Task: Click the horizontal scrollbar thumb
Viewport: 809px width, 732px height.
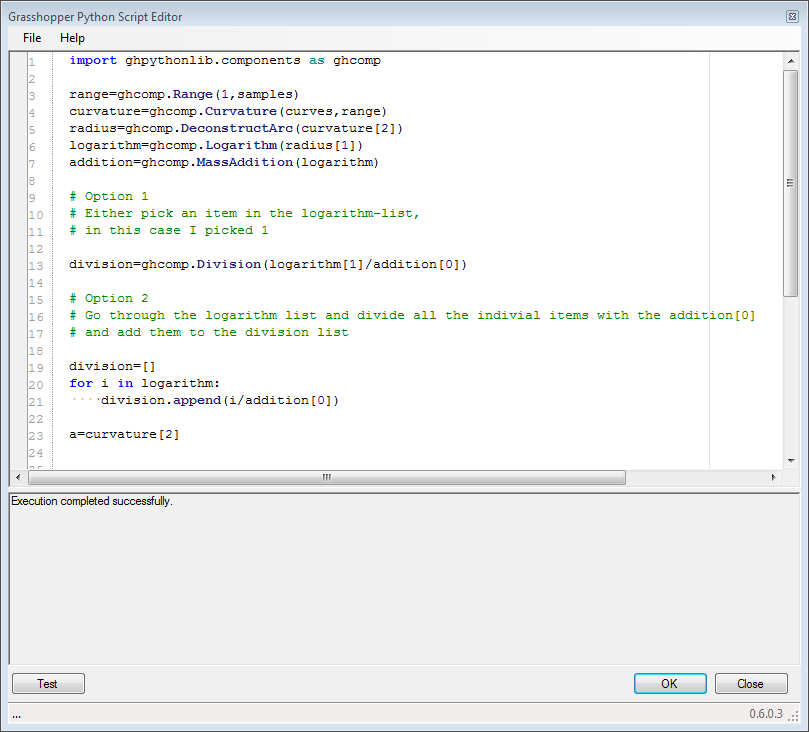Action: [327, 477]
